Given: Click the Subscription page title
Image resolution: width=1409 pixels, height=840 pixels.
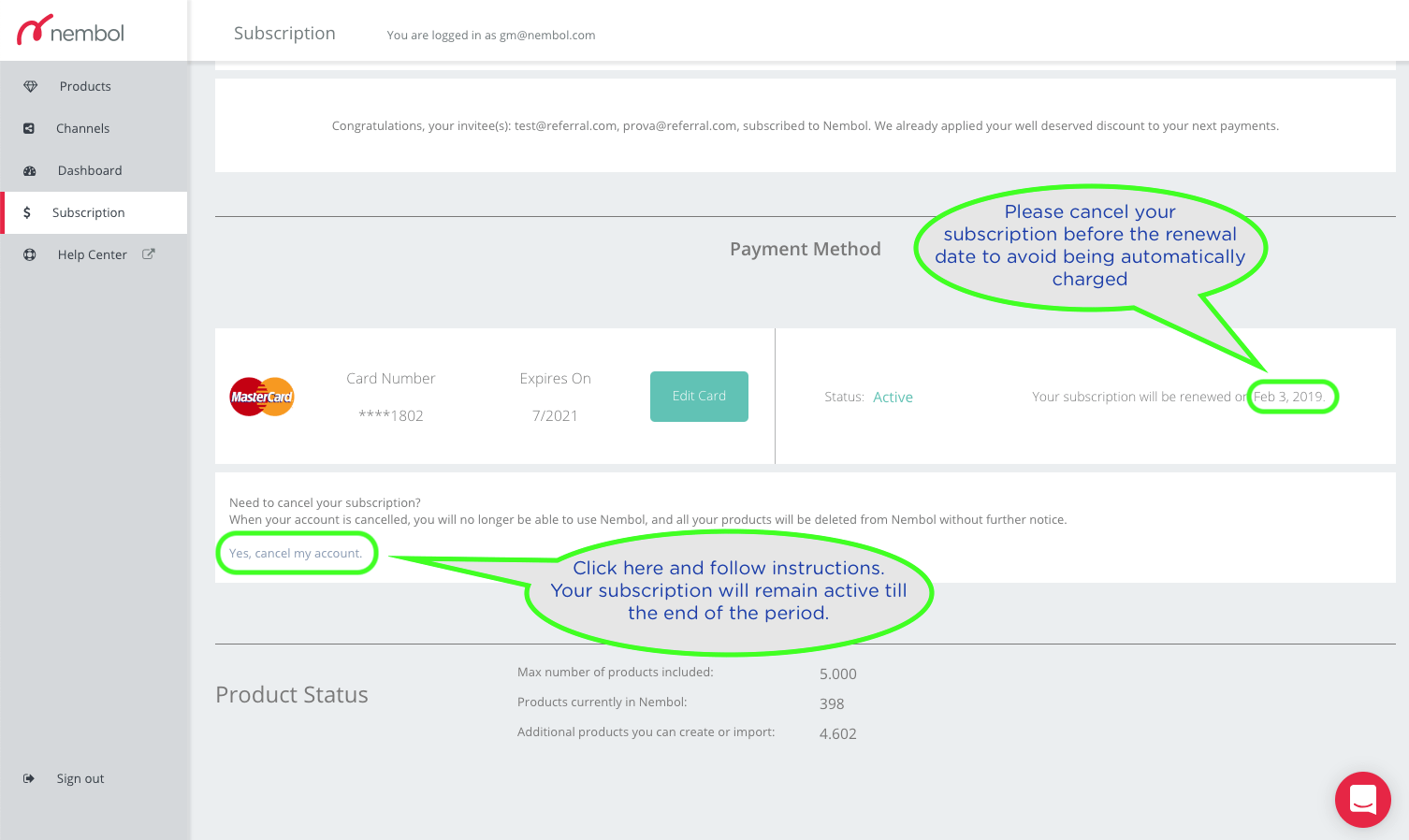Looking at the screenshot, I should (x=284, y=33).
